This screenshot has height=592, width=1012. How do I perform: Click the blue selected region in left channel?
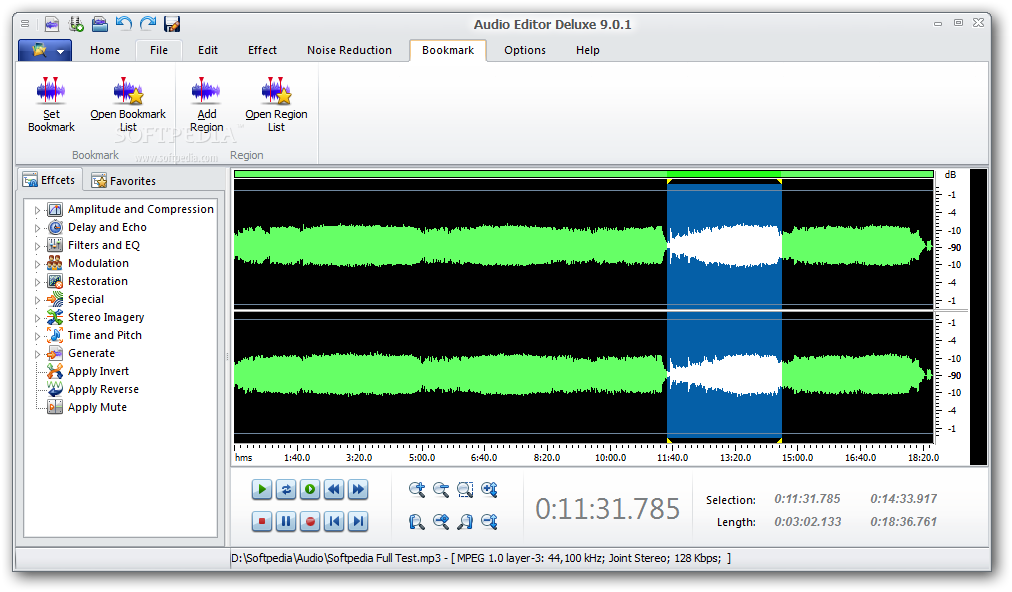[x=724, y=245]
